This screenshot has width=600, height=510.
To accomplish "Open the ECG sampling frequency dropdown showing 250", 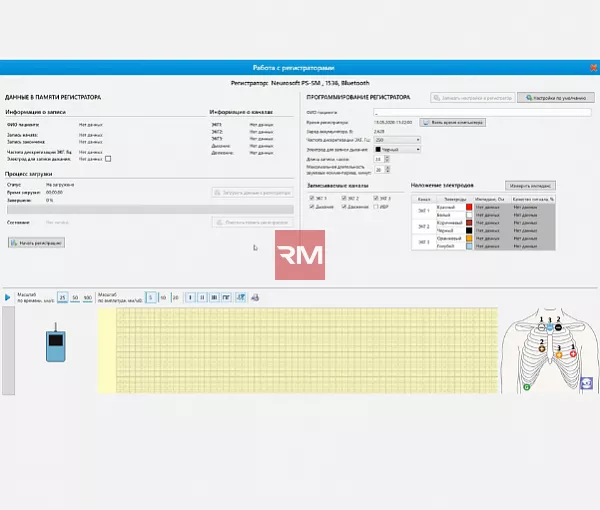I will pyautogui.click(x=397, y=140).
